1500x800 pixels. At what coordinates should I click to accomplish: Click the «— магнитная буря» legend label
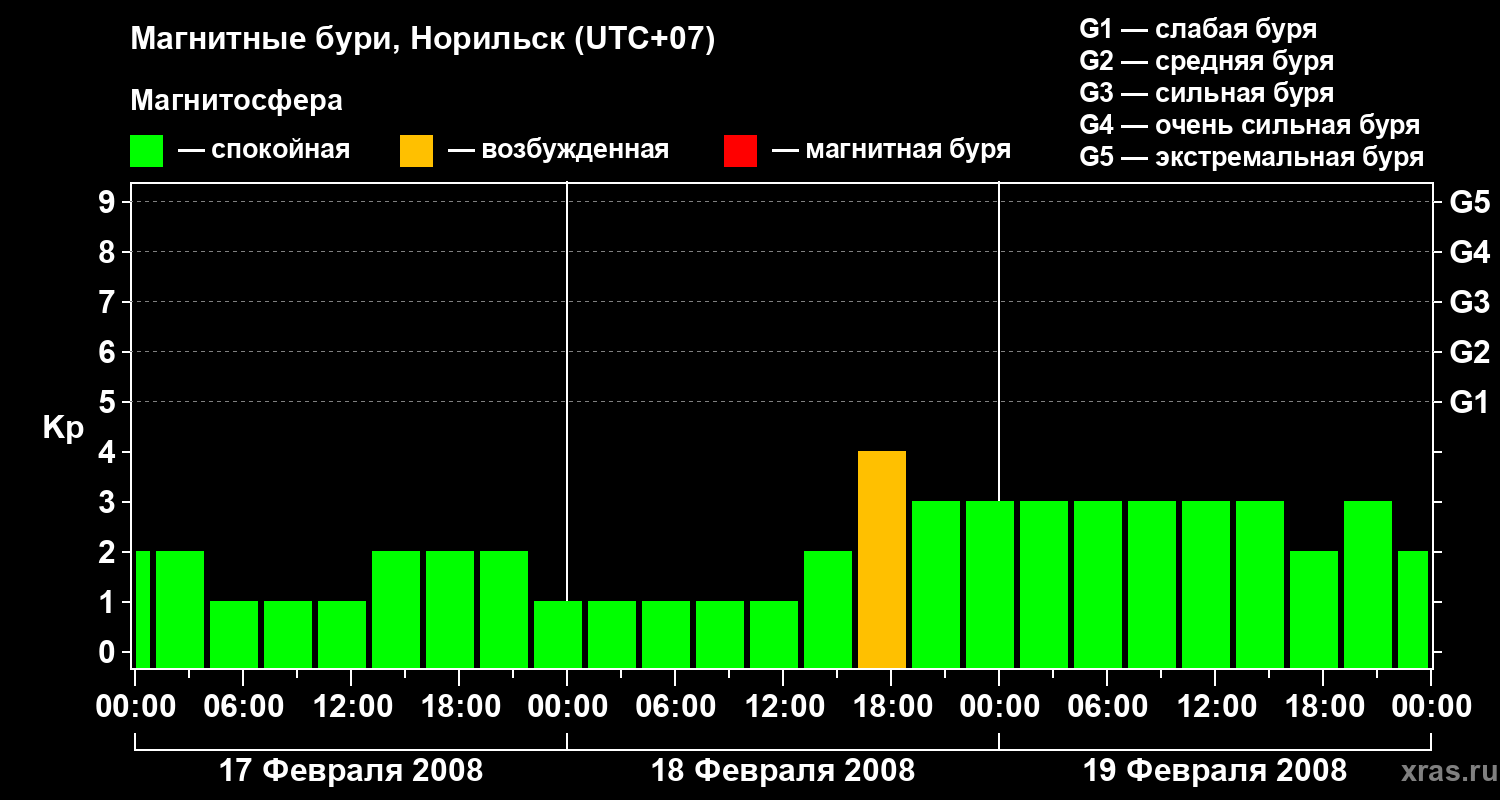(x=891, y=150)
